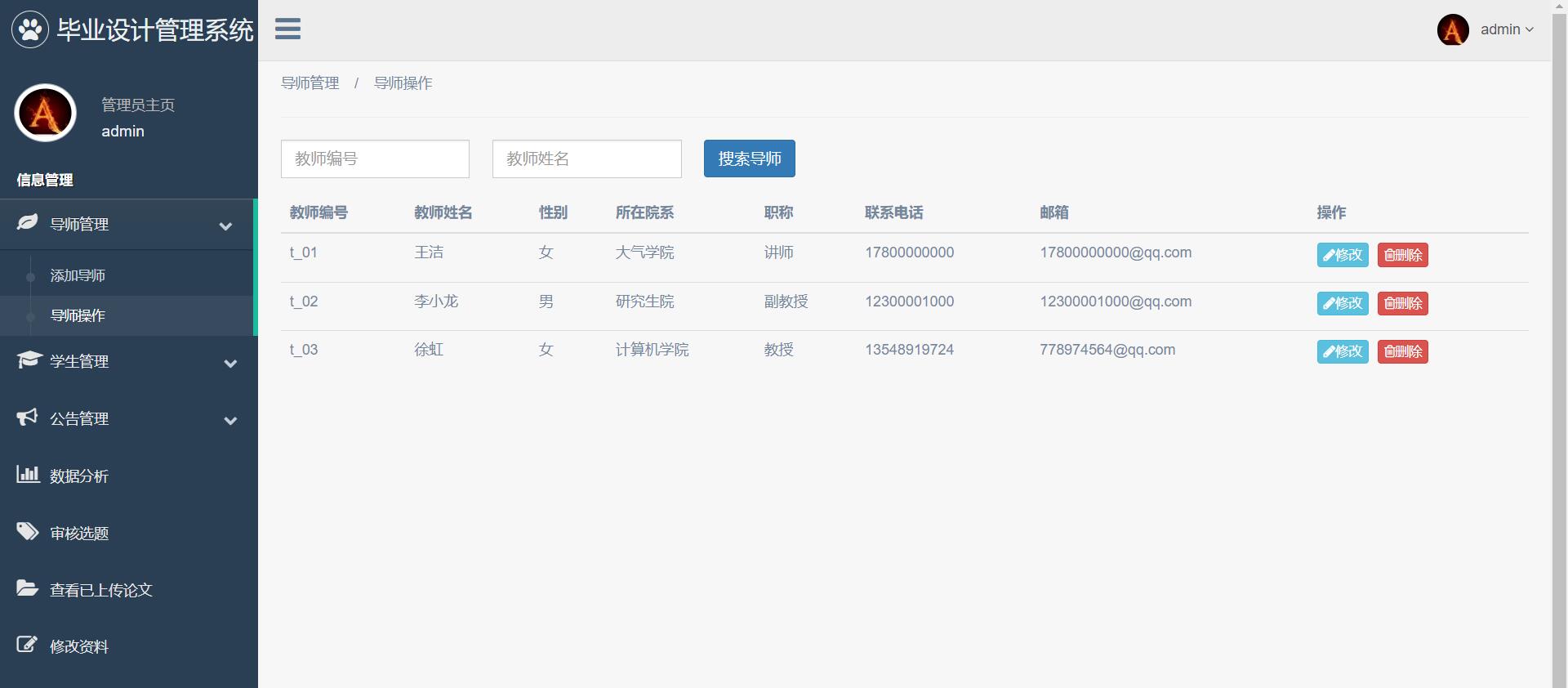Viewport: 1568px width, 688px height.
Task: Open the admin user dropdown
Action: 1507,29
